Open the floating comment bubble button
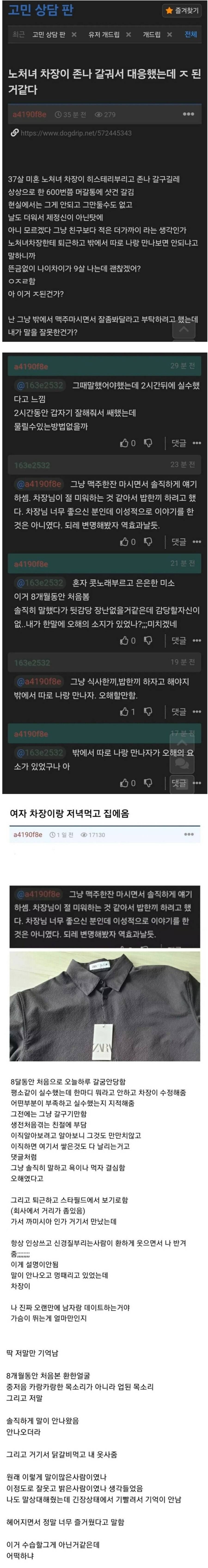 tap(182, 763)
